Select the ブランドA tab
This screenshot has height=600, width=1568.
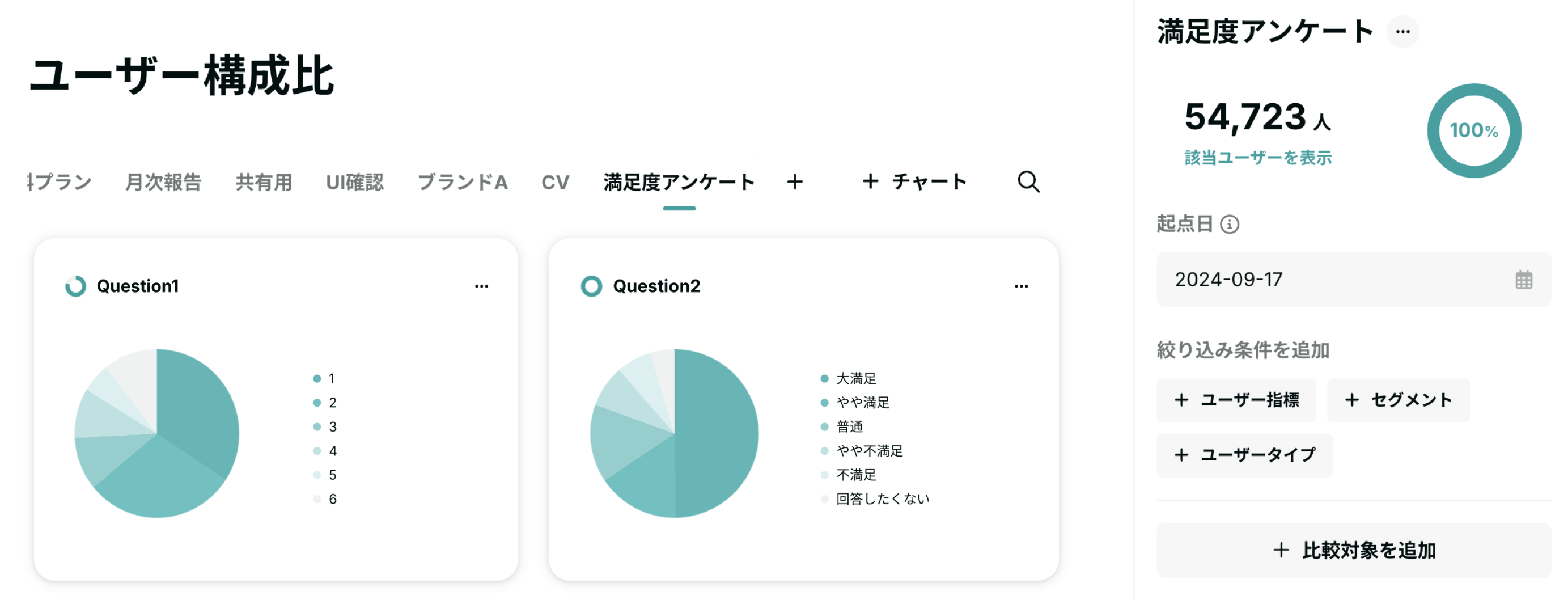pos(463,181)
